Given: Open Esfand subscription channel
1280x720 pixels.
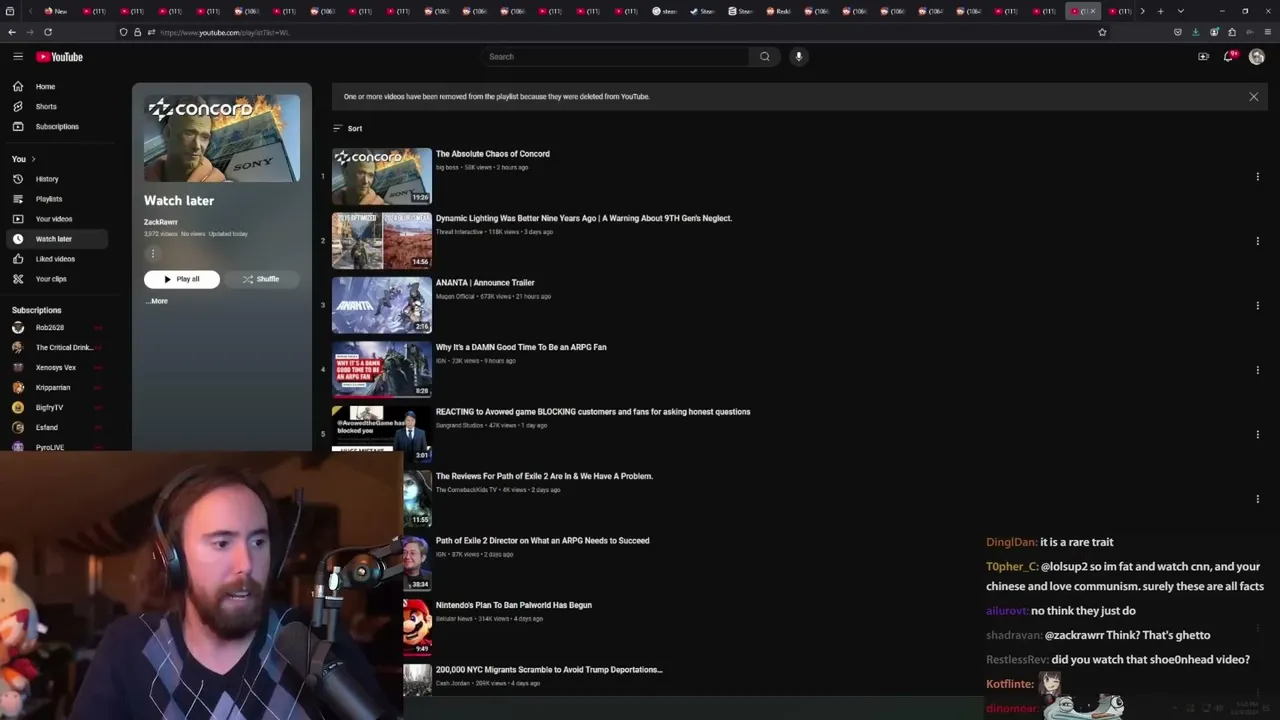Looking at the screenshot, I should click(x=56, y=428).
